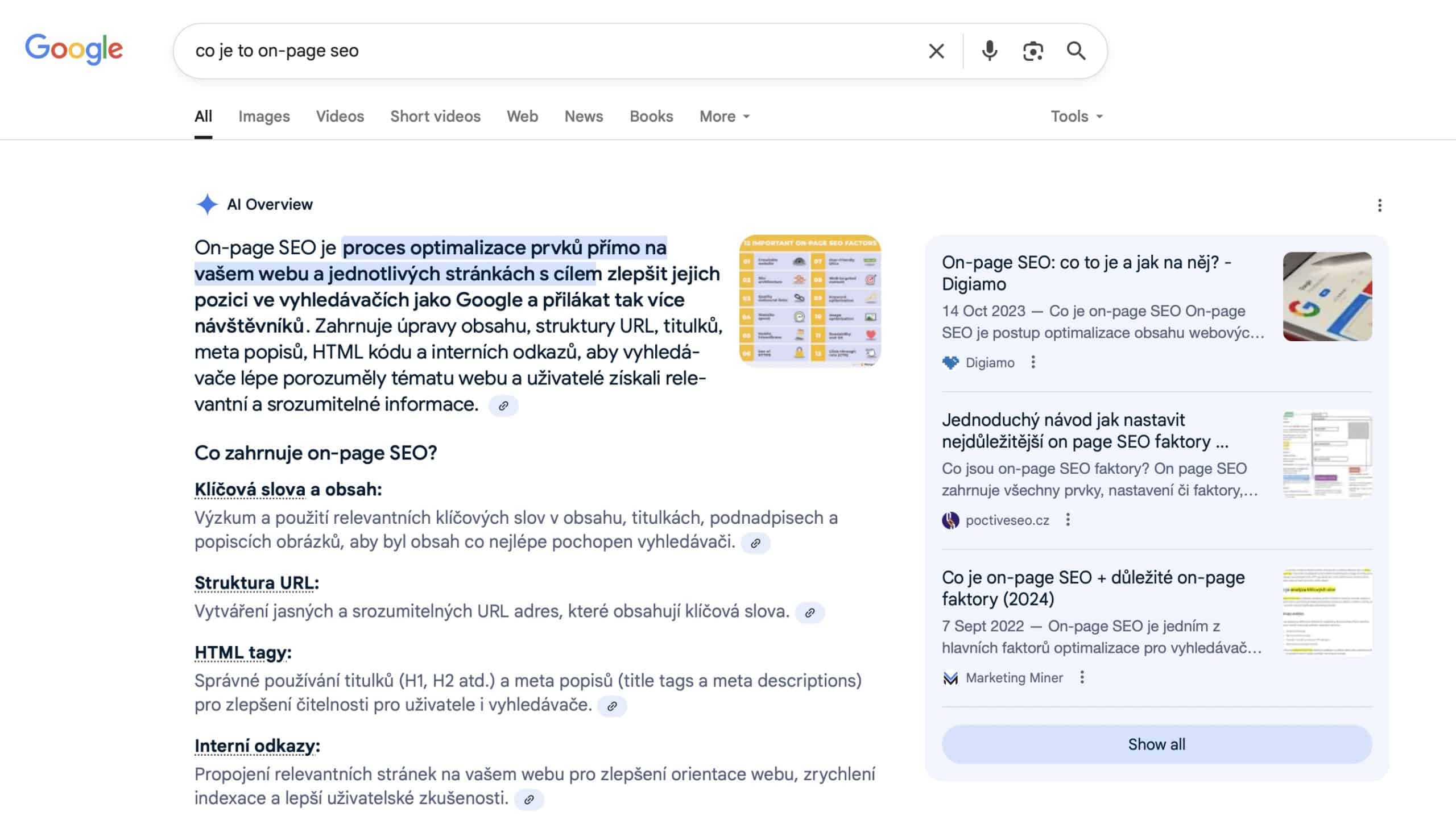The width and height of the screenshot is (1456, 828).
Task: Open Digiamo On-page SEO article link
Action: coord(1086,273)
